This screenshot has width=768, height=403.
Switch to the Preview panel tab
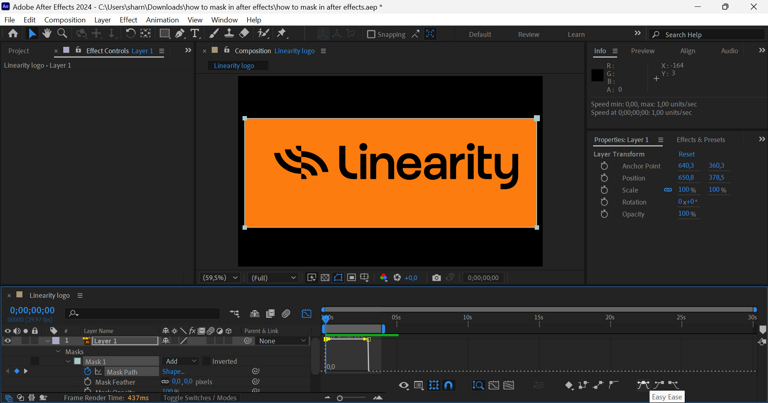[643, 51]
